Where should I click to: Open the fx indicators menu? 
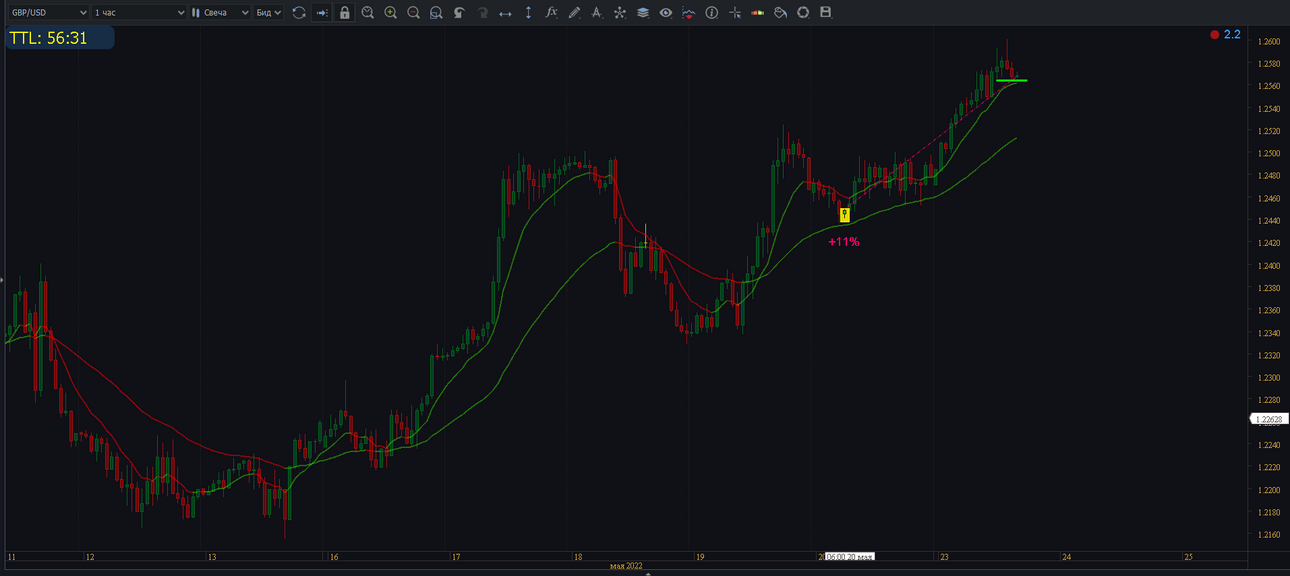tap(551, 13)
